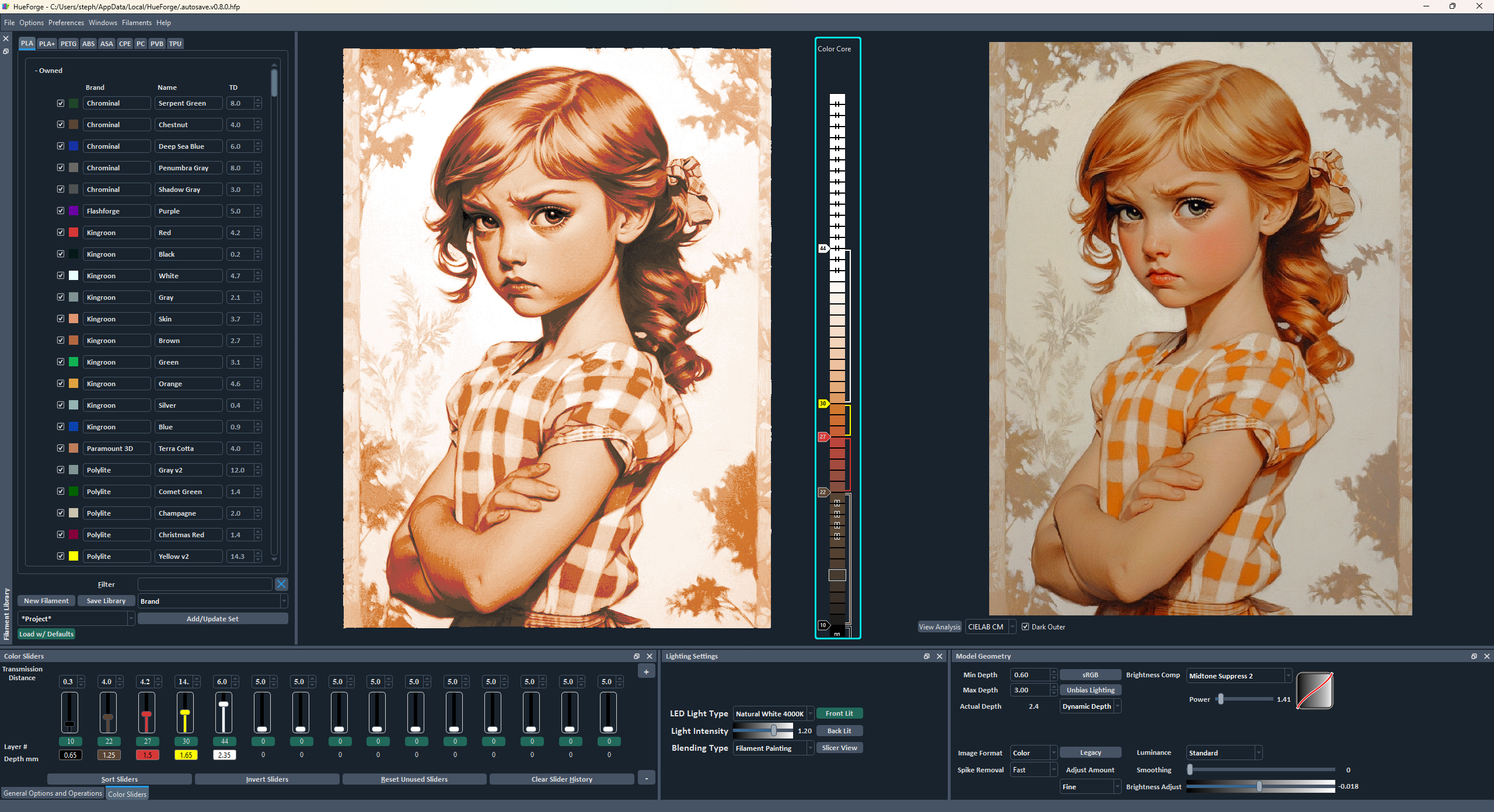Switch to the PETG filament tab

click(x=68, y=44)
